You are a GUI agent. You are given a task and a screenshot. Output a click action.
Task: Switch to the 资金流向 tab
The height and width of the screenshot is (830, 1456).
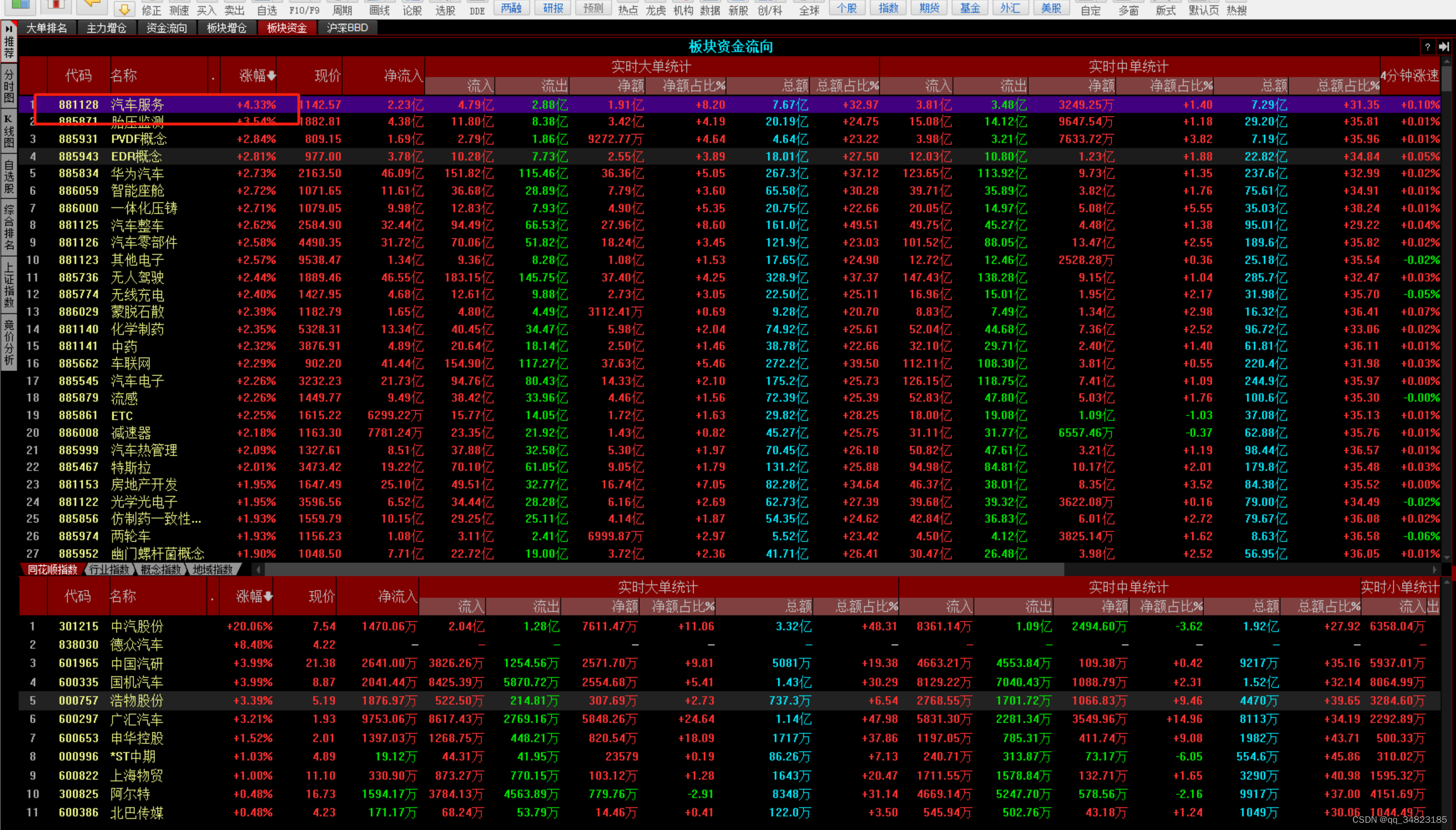click(x=166, y=28)
